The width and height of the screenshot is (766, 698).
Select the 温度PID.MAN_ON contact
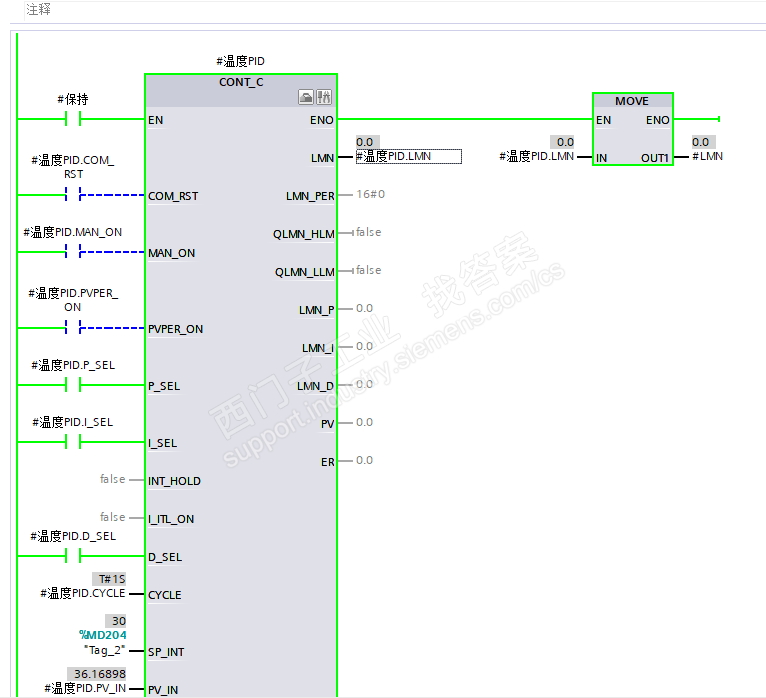point(73,252)
